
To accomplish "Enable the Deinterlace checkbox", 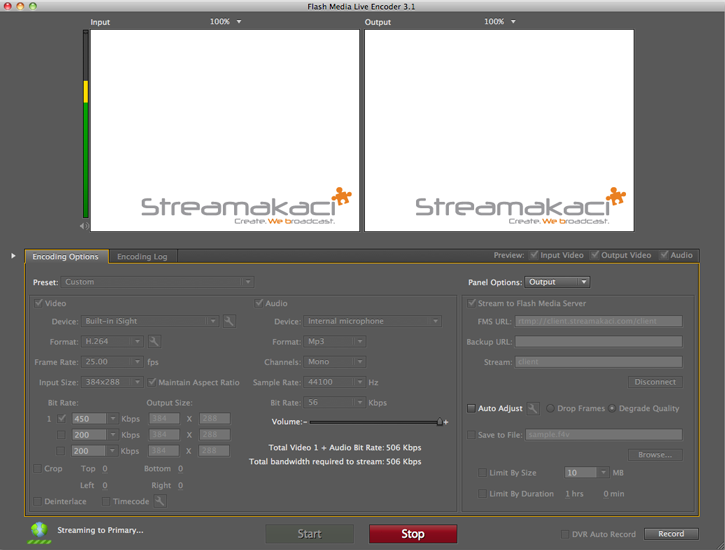I will 37,501.
